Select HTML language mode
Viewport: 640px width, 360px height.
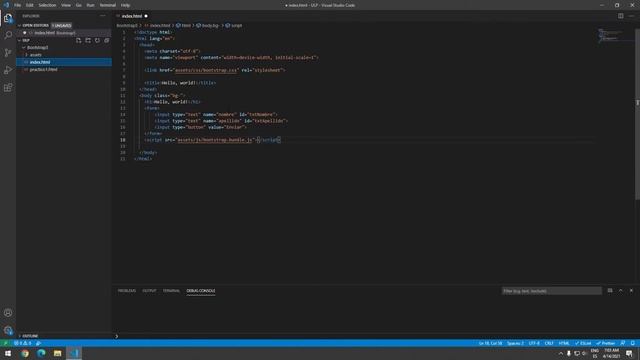point(564,343)
